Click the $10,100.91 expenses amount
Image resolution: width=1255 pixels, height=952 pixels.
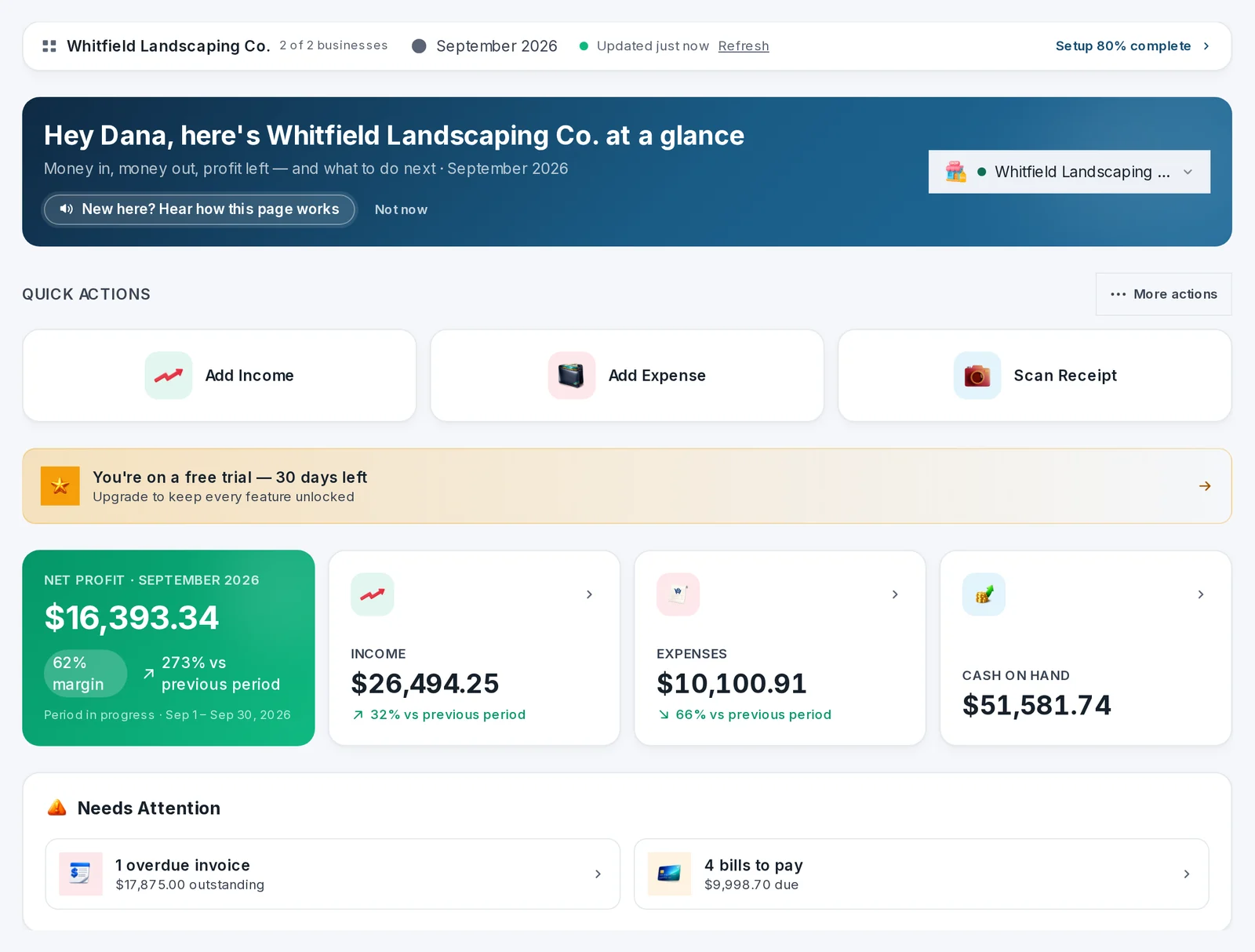click(x=732, y=684)
